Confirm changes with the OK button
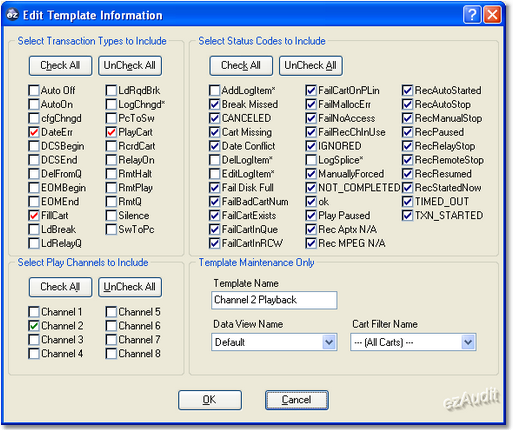This screenshot has width=513, height=432. [210, 400]
